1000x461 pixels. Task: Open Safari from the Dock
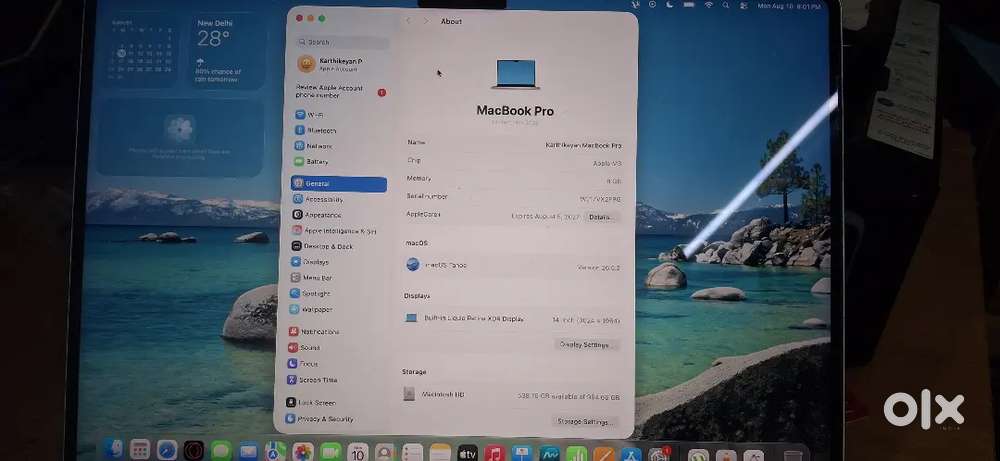(x=167, y=450)
